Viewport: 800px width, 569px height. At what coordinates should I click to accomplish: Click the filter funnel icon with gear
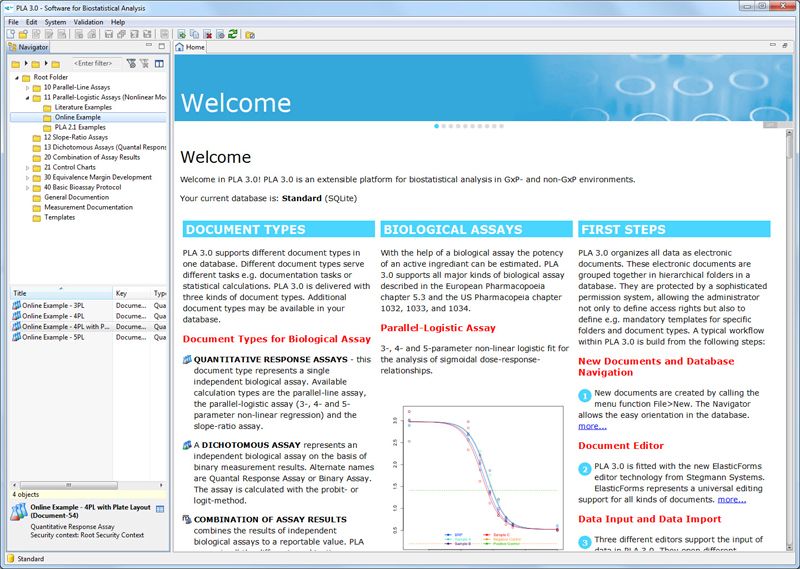coord(131,63)
